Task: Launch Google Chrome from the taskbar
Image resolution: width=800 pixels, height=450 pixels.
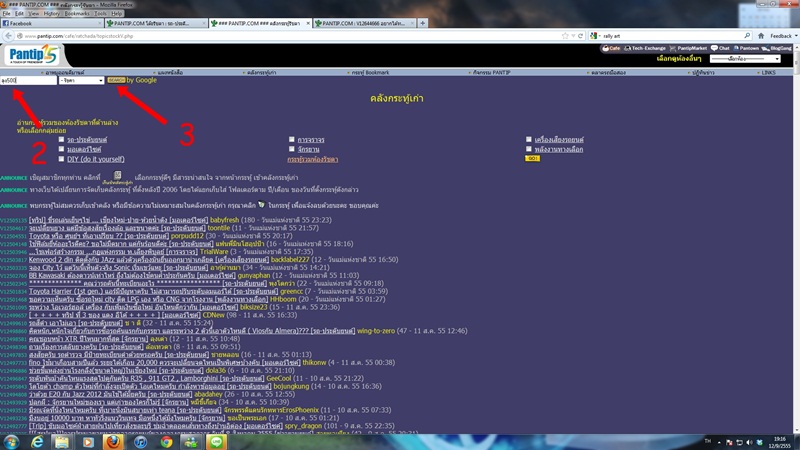Action: (x=166, y=442)
